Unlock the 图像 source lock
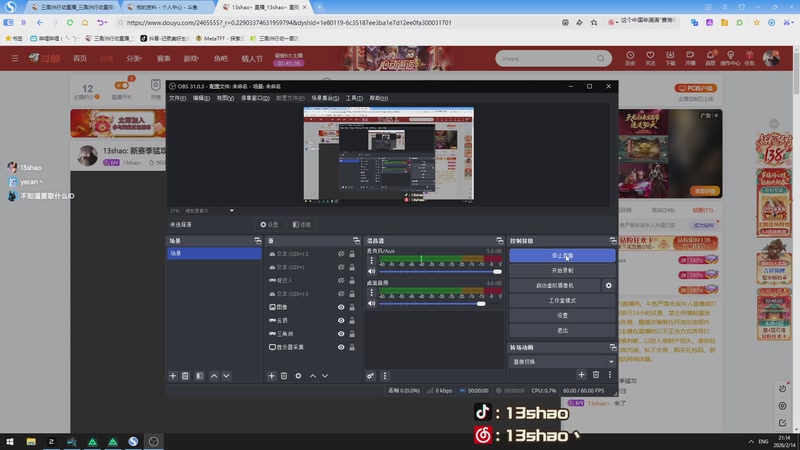Viewport: 800px width, 450px height. [352, 307]
